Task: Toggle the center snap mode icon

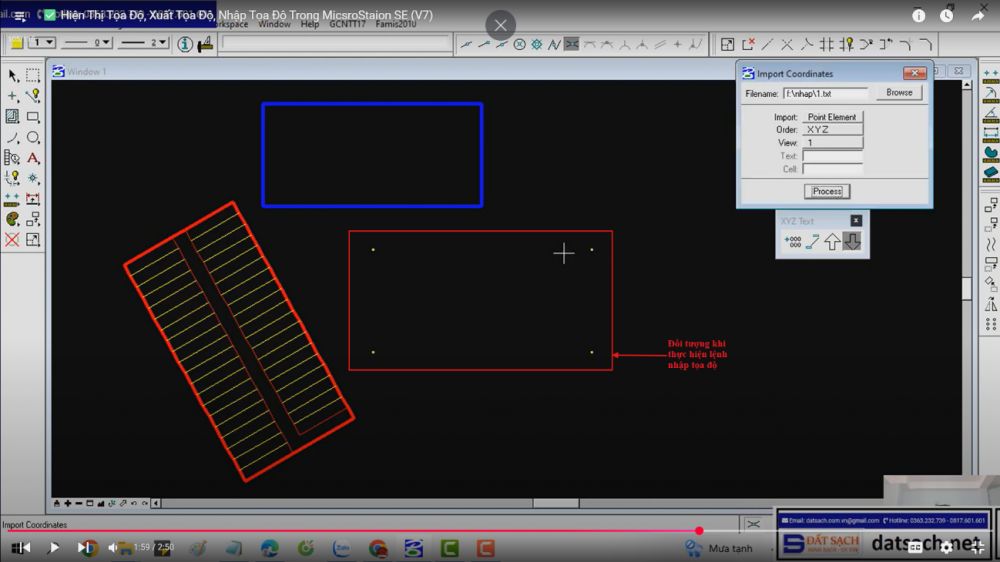Action: click(x=519, y=44)
